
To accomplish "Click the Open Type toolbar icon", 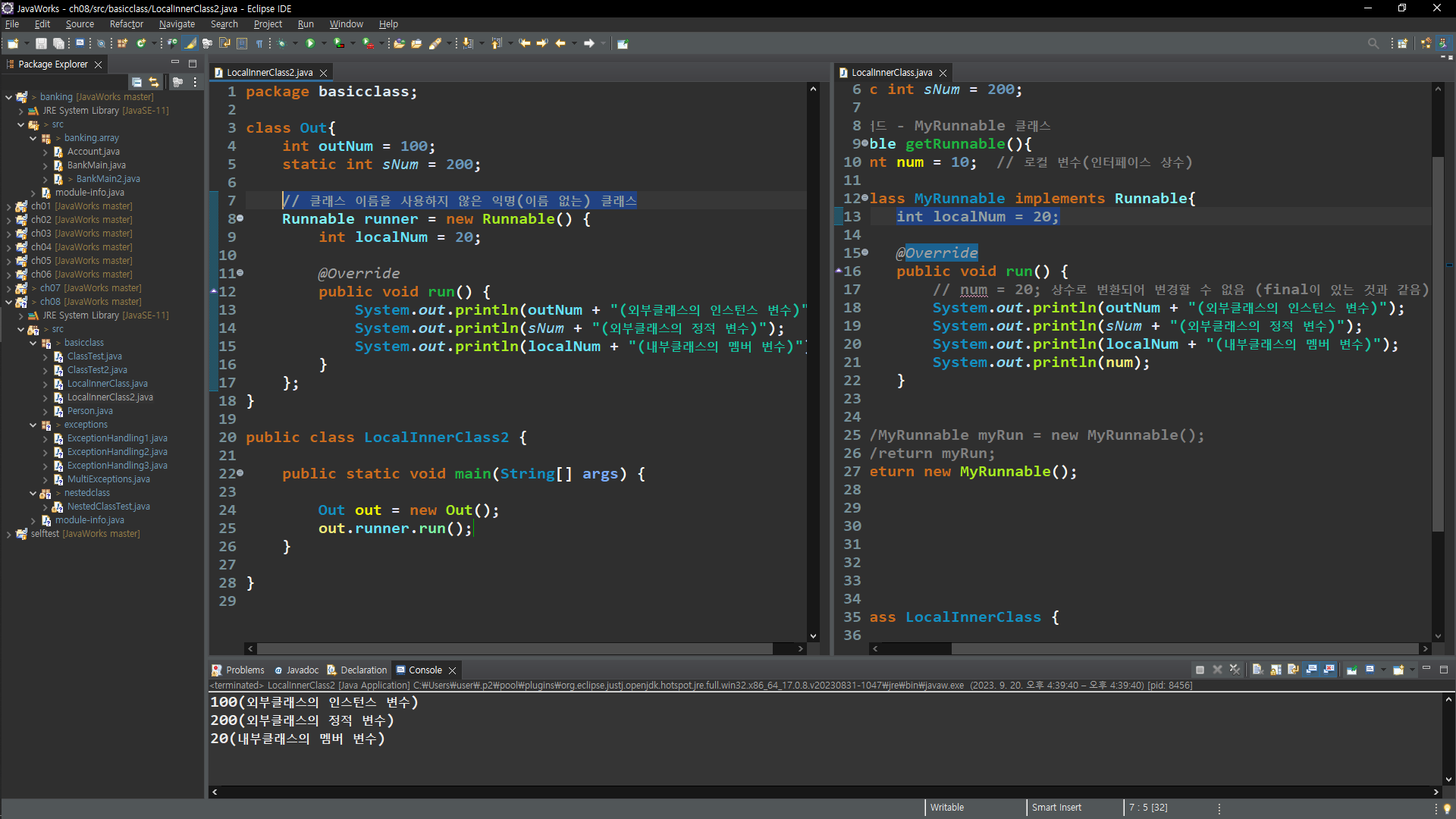I will 399,43.
